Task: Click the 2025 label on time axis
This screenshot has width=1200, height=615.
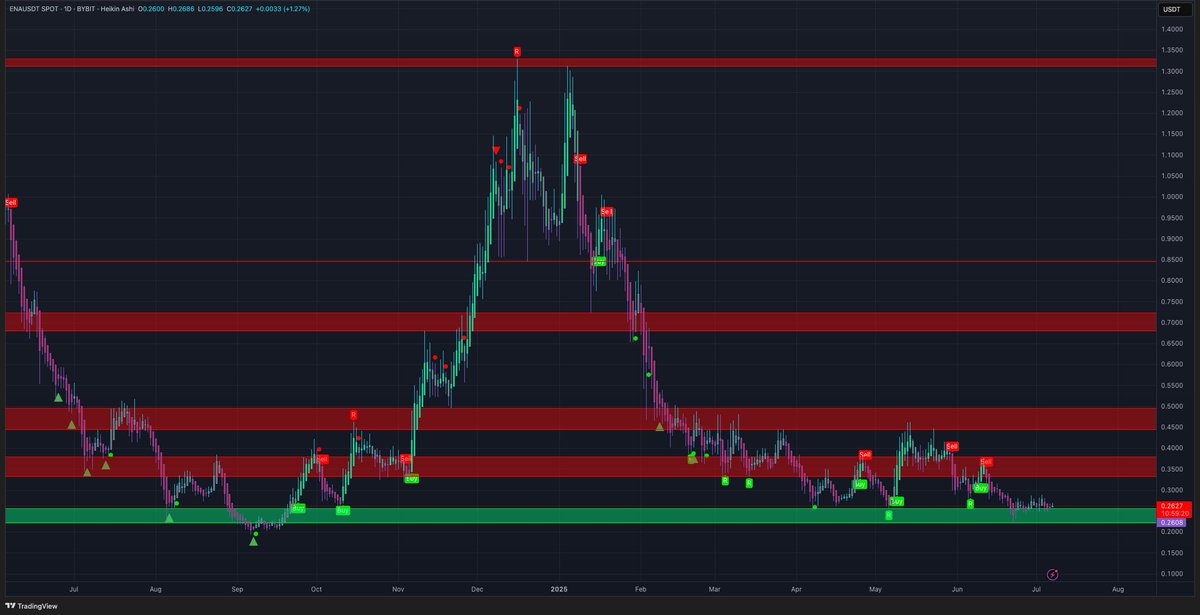Action: tap(559, 591)
